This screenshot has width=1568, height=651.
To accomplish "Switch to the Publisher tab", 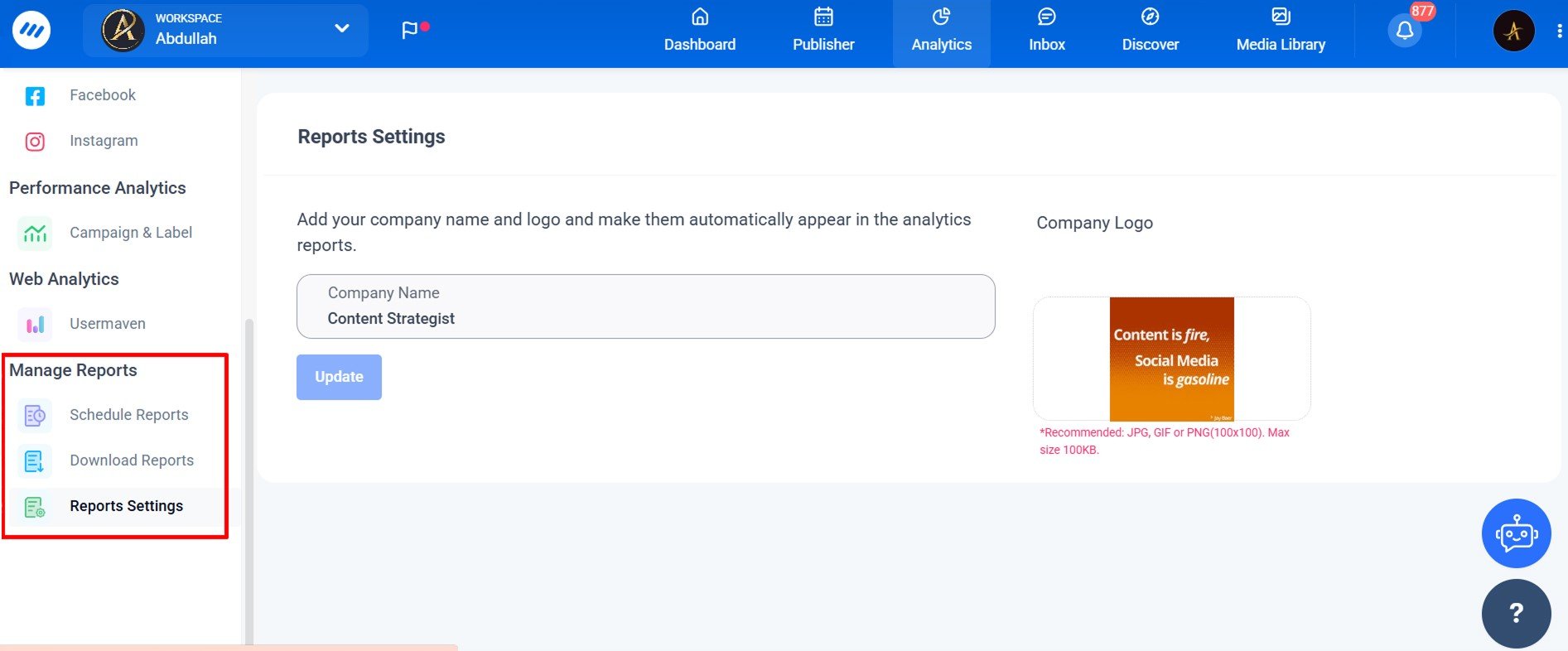I will tap(823, 31).
